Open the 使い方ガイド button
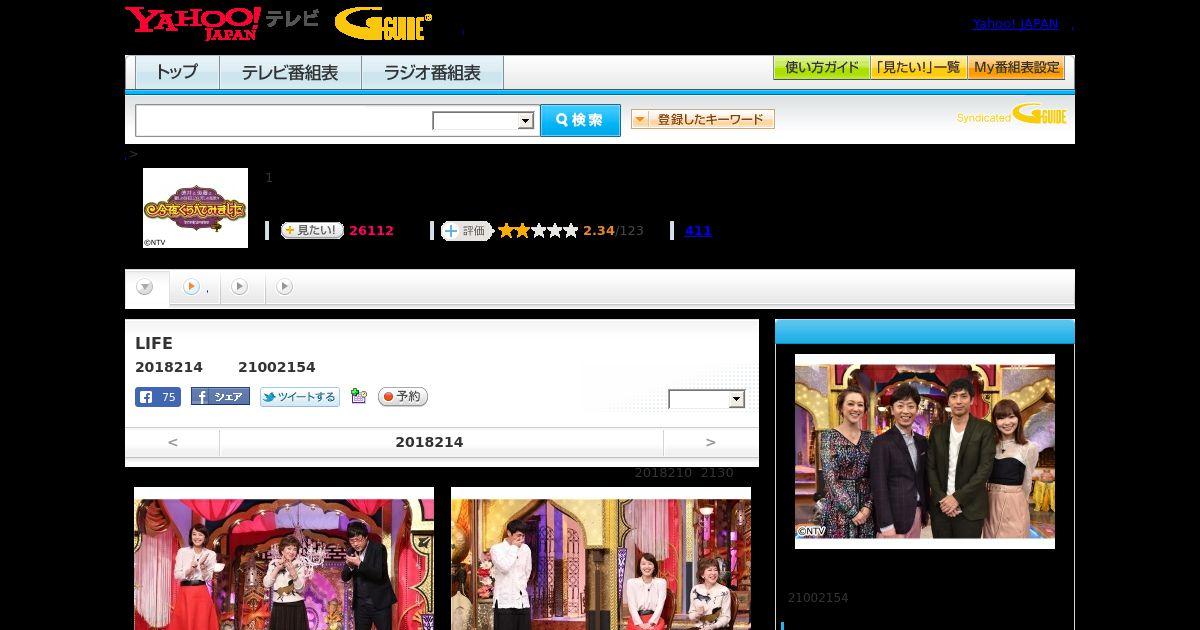 point(822,68)
